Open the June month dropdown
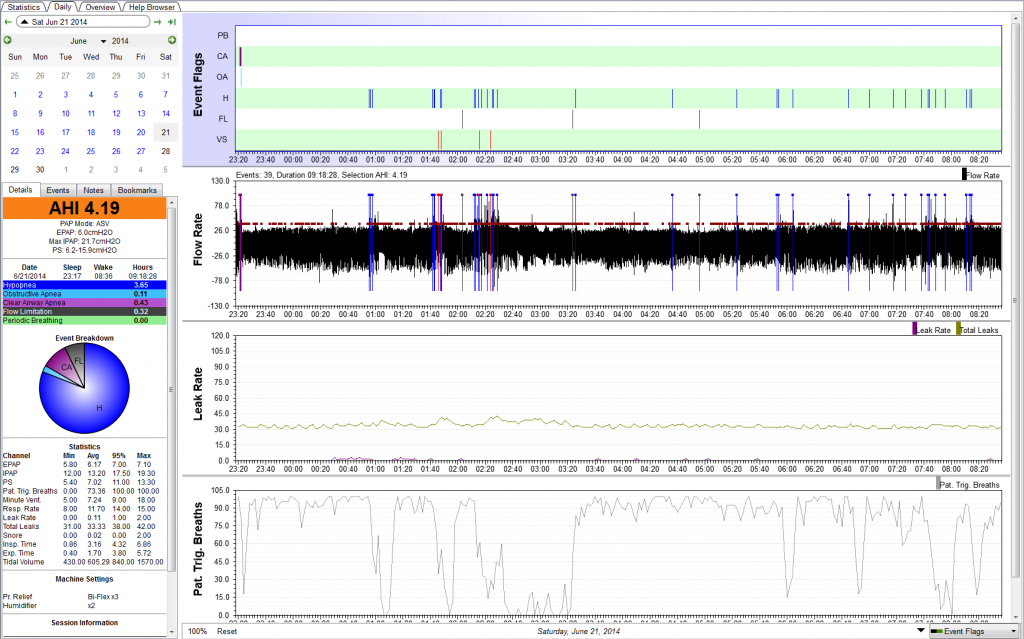Screen dimensions: 1024x639 coord(103,41)
